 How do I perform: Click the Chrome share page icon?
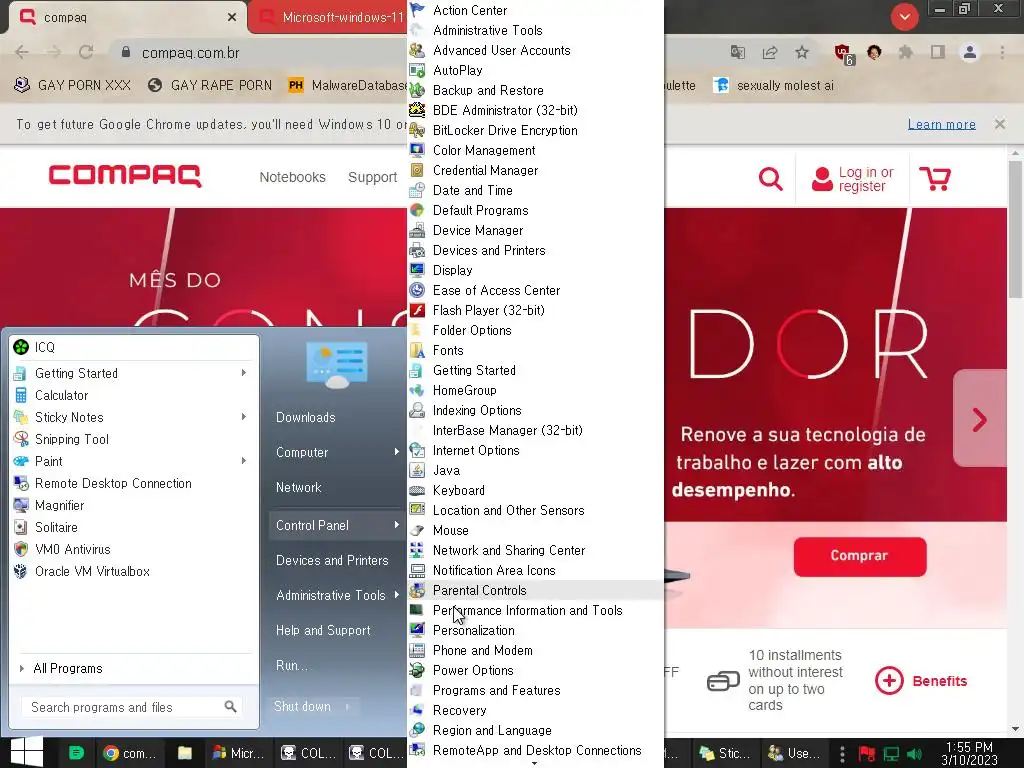pos(770,52)
